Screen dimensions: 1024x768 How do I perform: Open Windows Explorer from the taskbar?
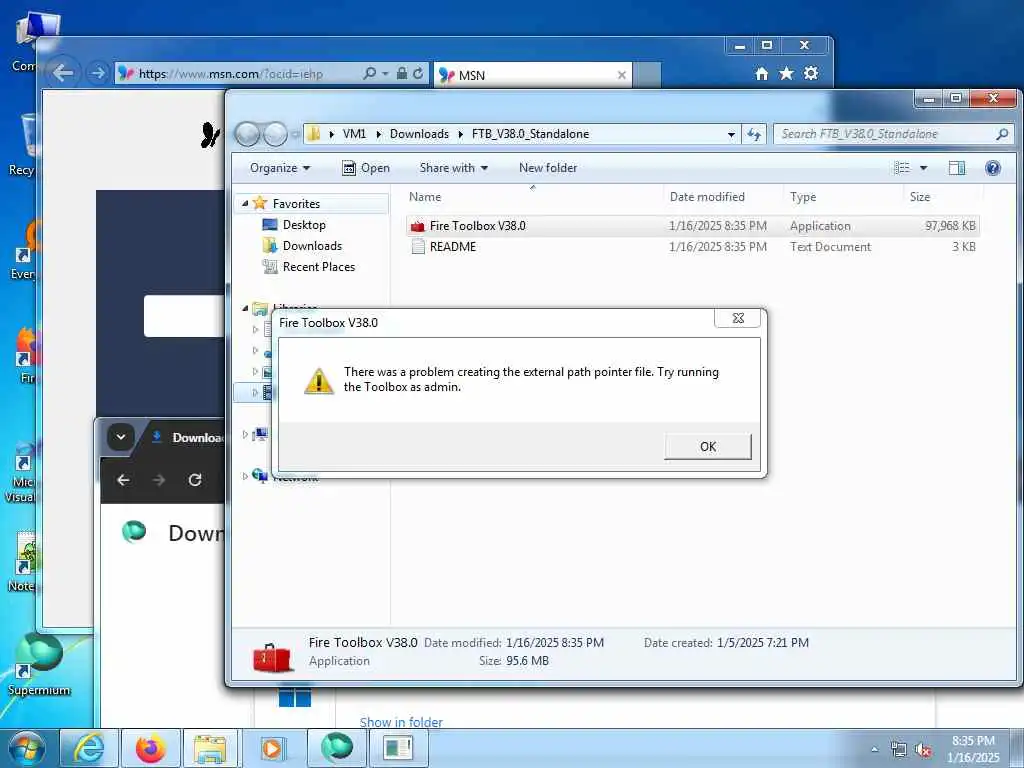pyautogui.click(x=212, y=748)
